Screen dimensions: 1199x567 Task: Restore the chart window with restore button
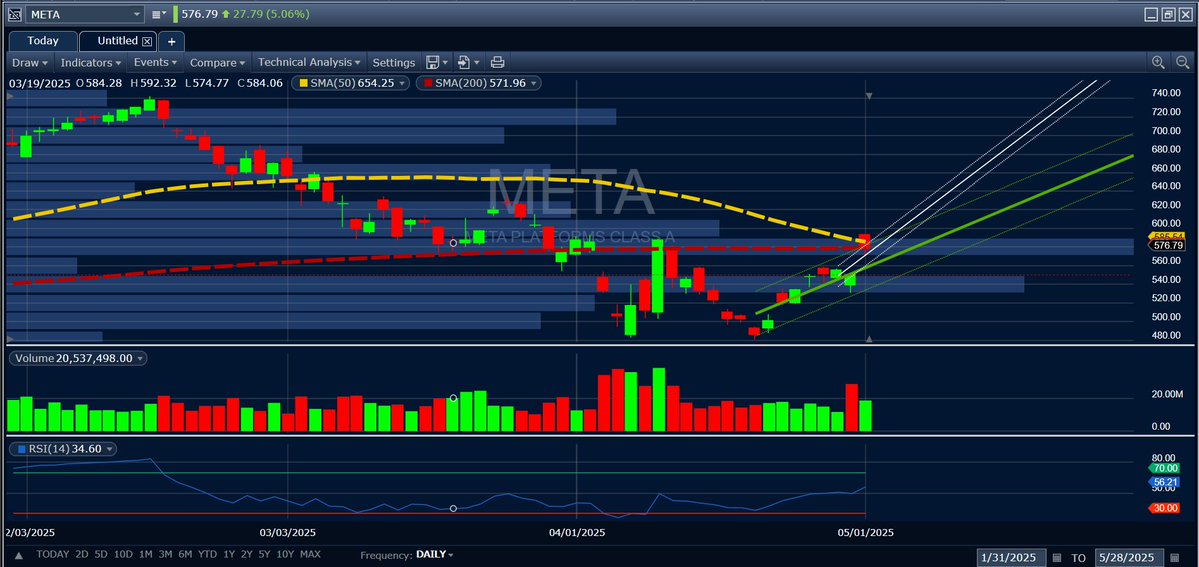(x=1168, y=14)
